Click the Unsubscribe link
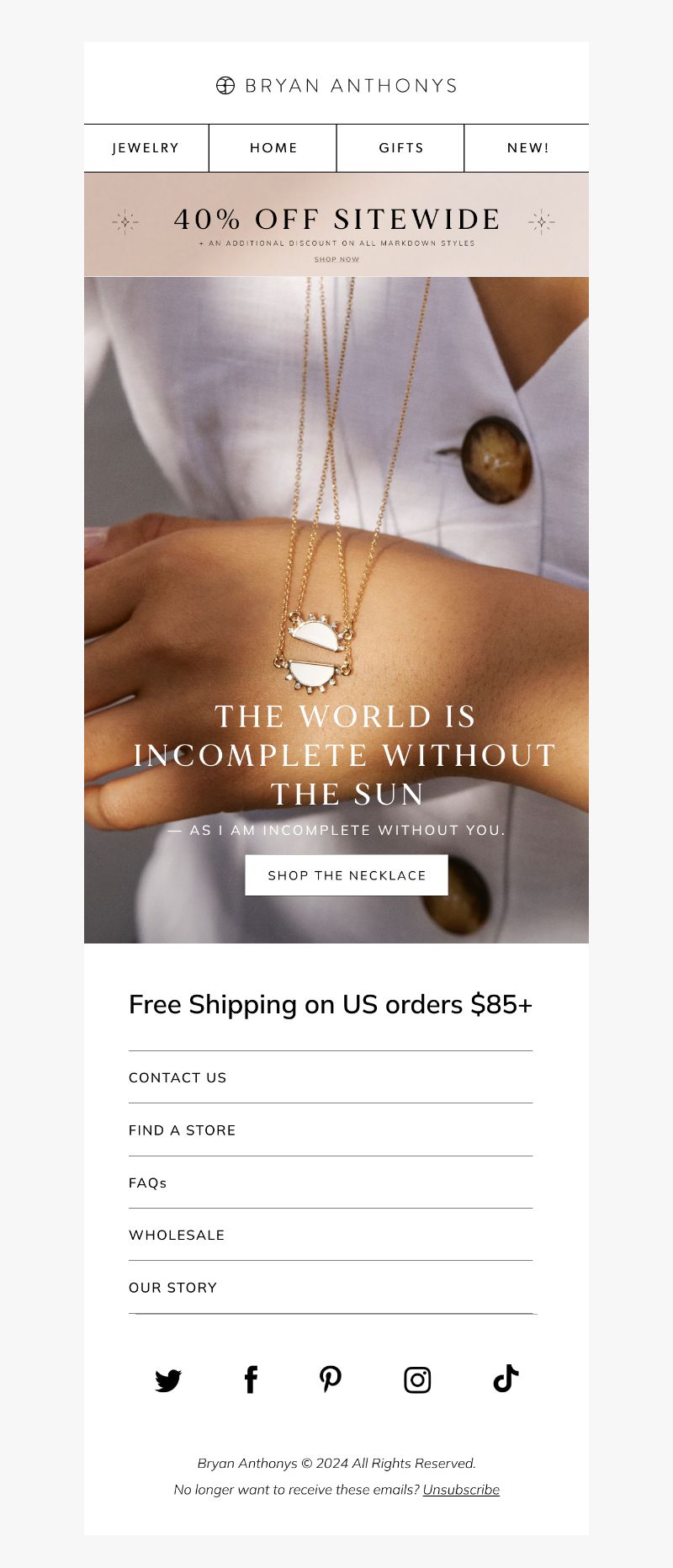The height and width of the screenshot is (1568, 673). 461,1490
